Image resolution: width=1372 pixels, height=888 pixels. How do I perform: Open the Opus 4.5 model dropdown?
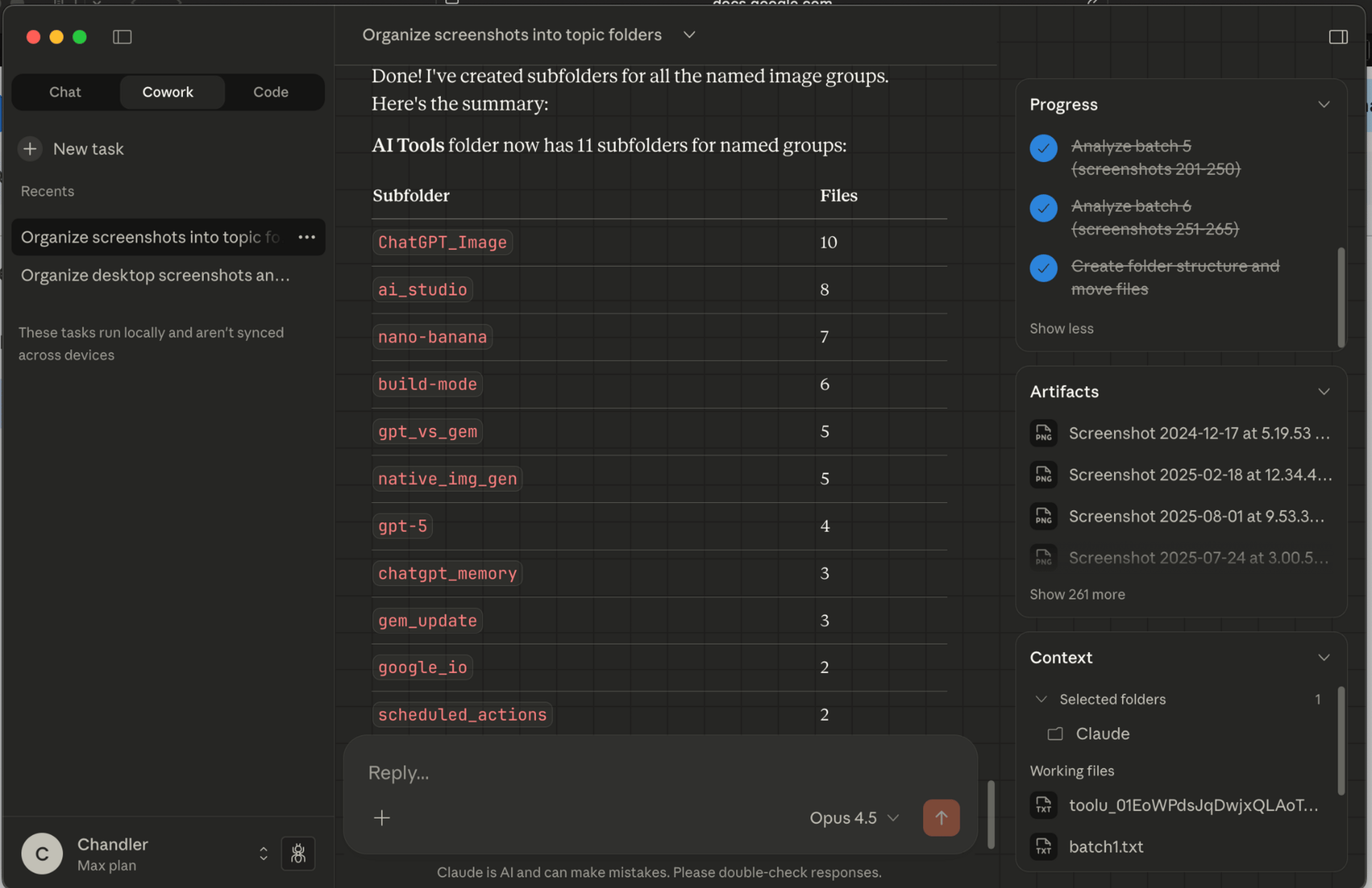point(854,817)
